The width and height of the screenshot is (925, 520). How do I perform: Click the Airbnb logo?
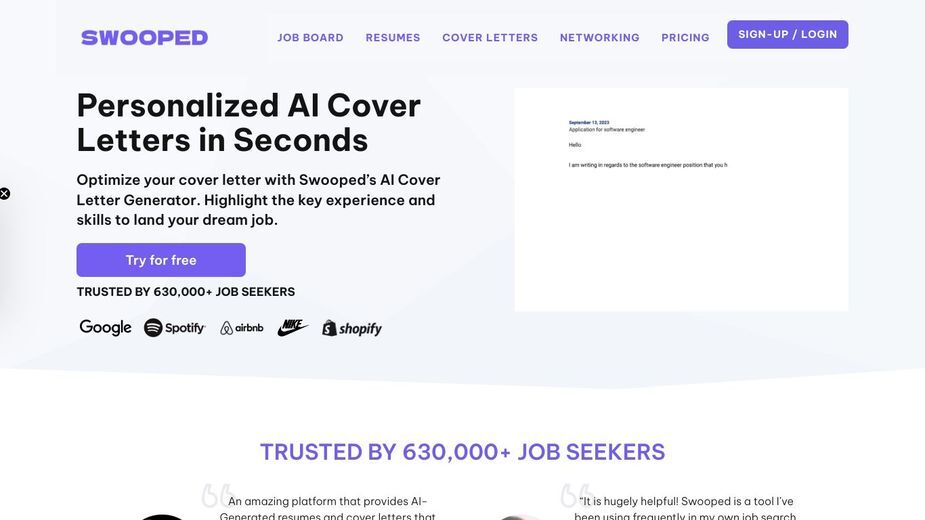pyautogui.click(x=242, y=328)
